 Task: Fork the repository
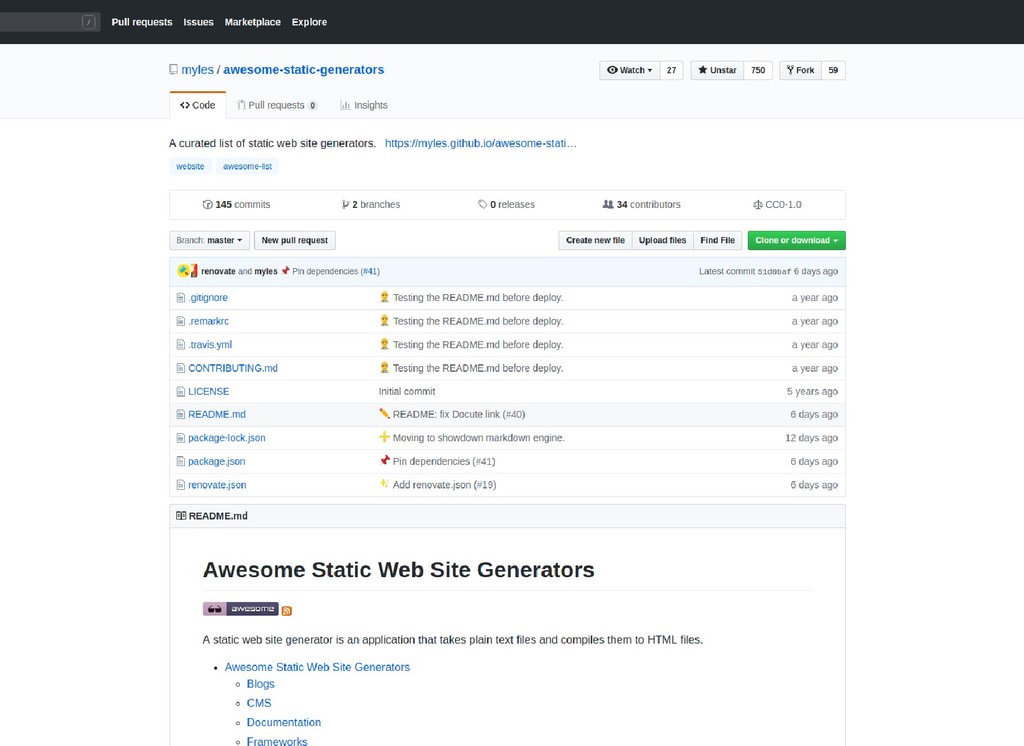[800, 71]
